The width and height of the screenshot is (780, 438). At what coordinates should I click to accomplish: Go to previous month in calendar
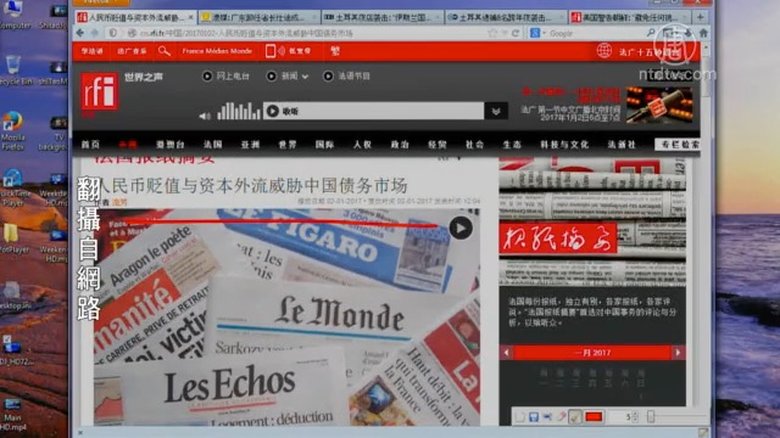[506, 353]
